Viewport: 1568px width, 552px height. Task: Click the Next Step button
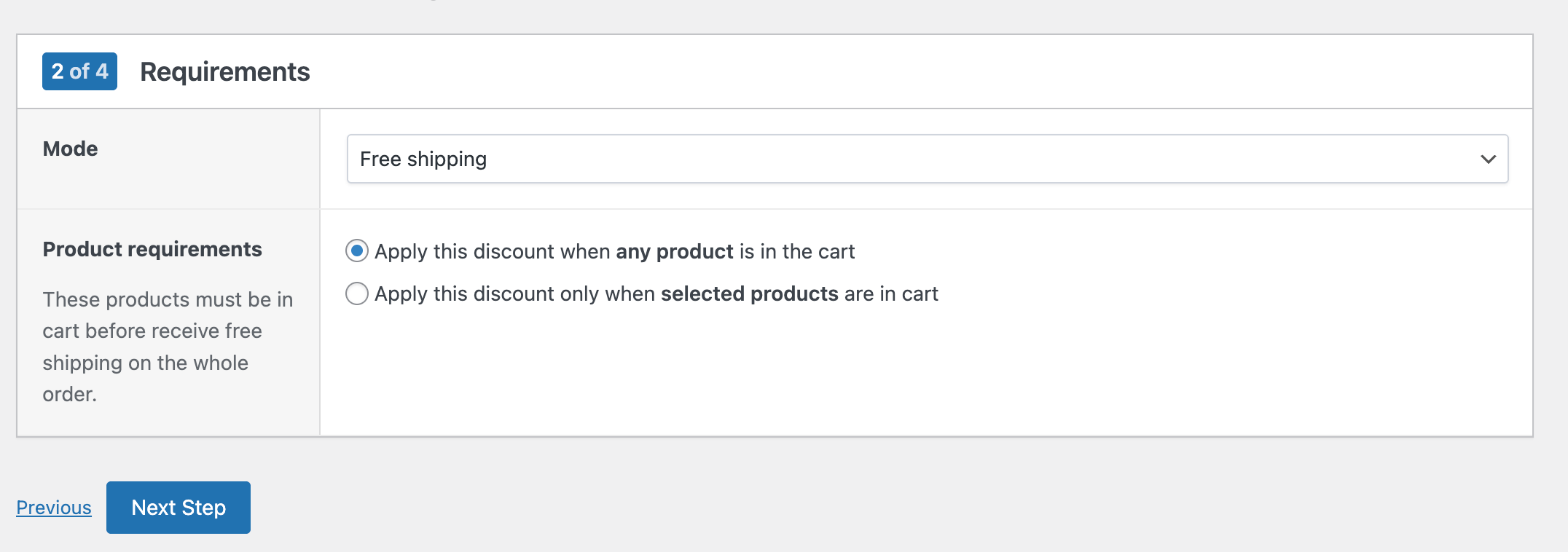179,508
